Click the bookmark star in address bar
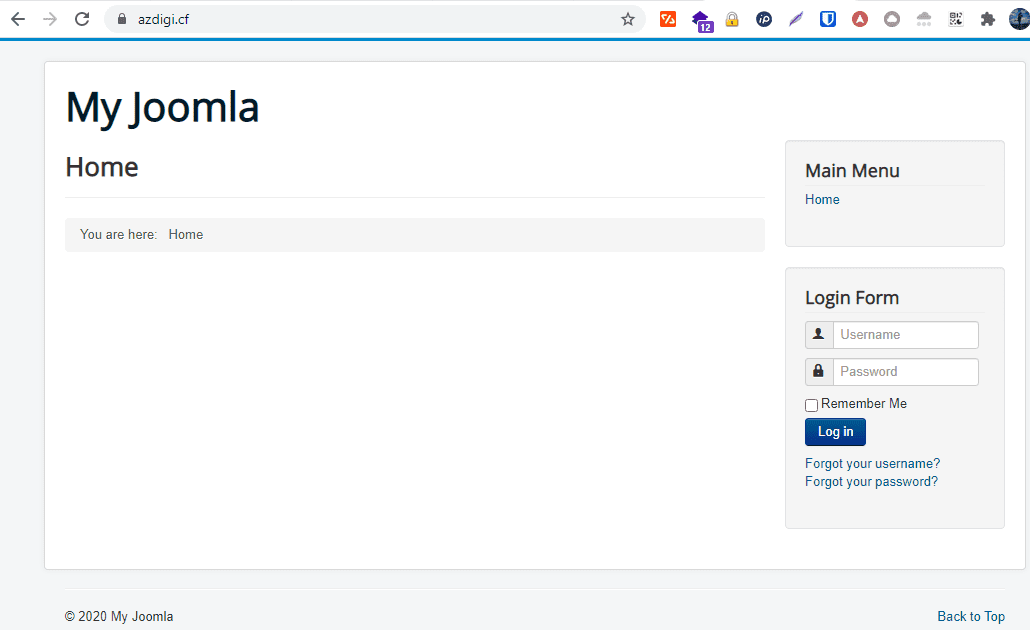 click(x=628, y=19)
